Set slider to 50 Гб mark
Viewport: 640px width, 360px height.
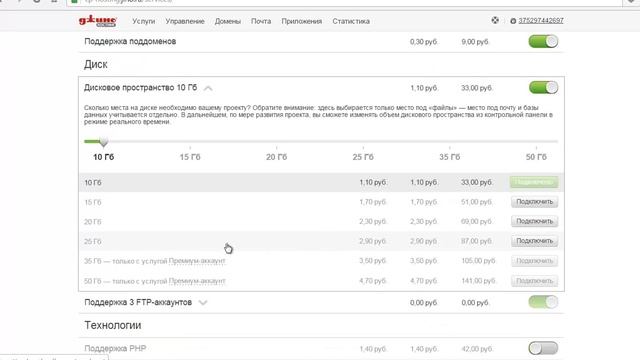pos(536,157)
